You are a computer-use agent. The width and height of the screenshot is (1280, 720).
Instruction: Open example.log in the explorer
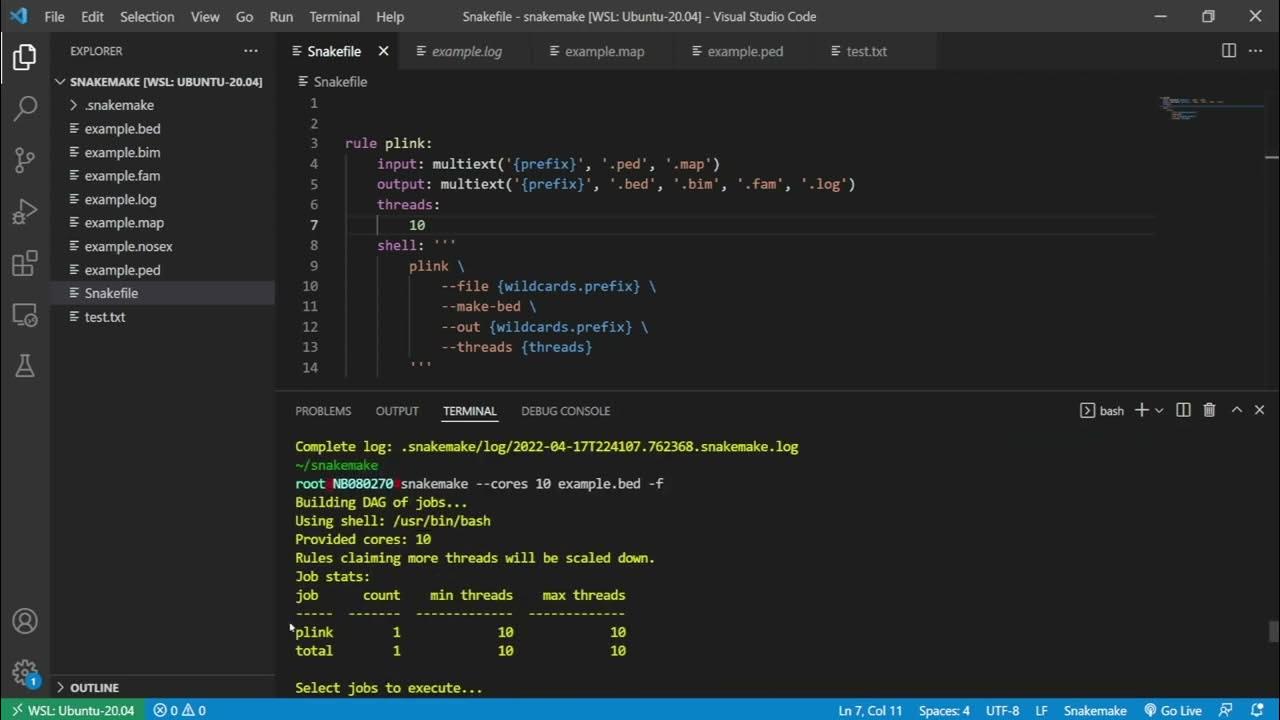tap(162, 199)
